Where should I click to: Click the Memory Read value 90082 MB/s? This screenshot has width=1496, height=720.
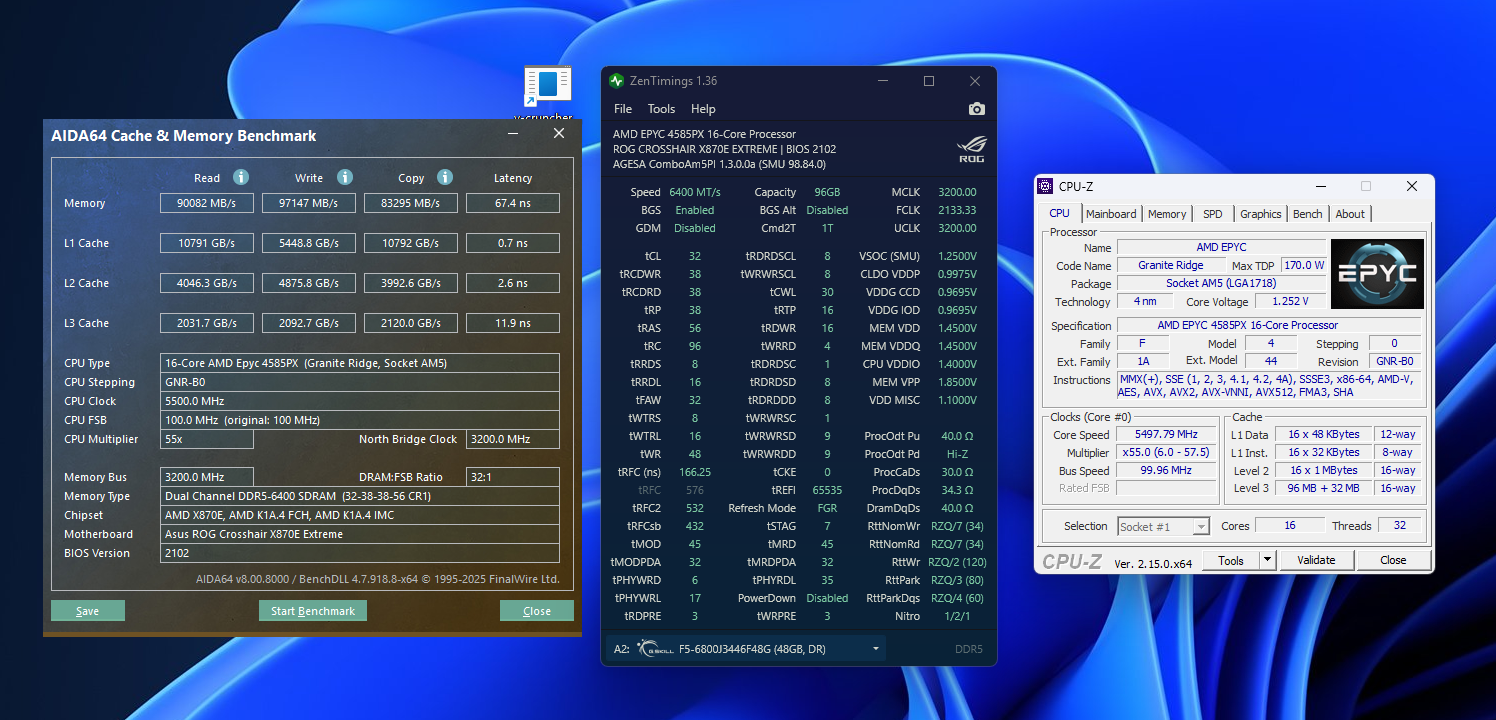tap(207, 203)
